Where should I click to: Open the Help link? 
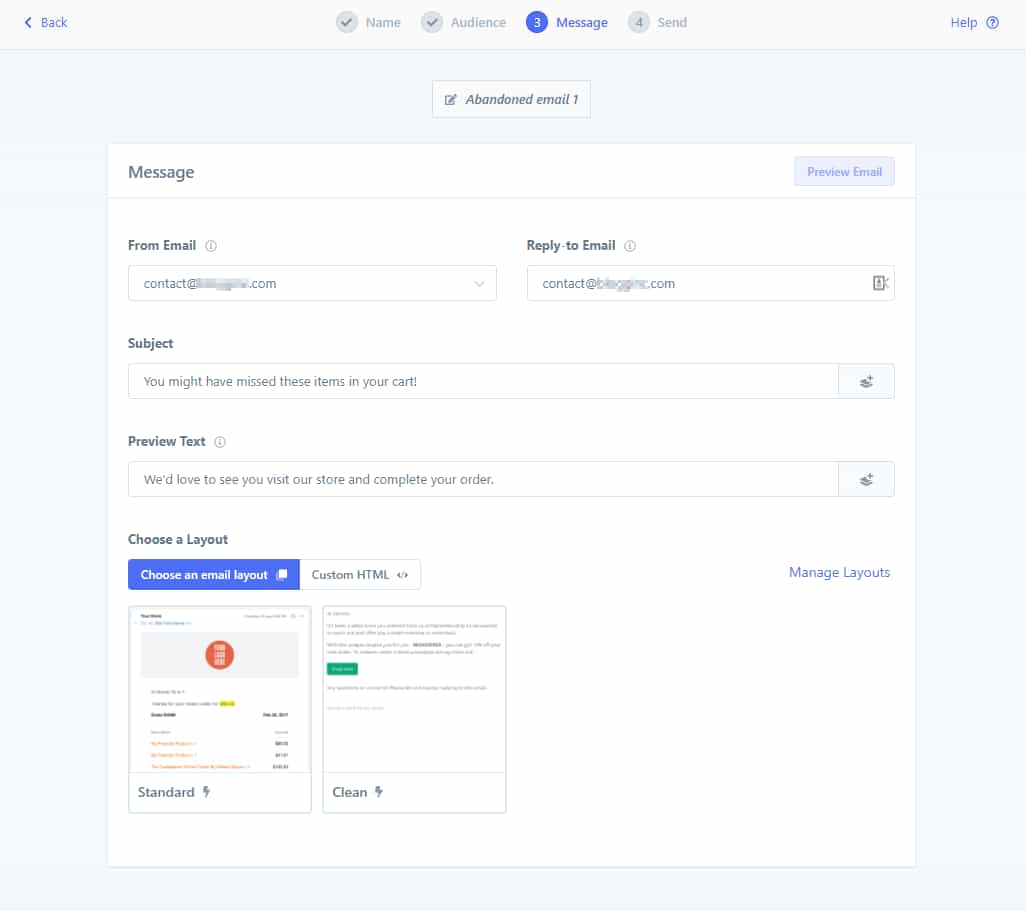pyautogui.click(x=964, y=22)
